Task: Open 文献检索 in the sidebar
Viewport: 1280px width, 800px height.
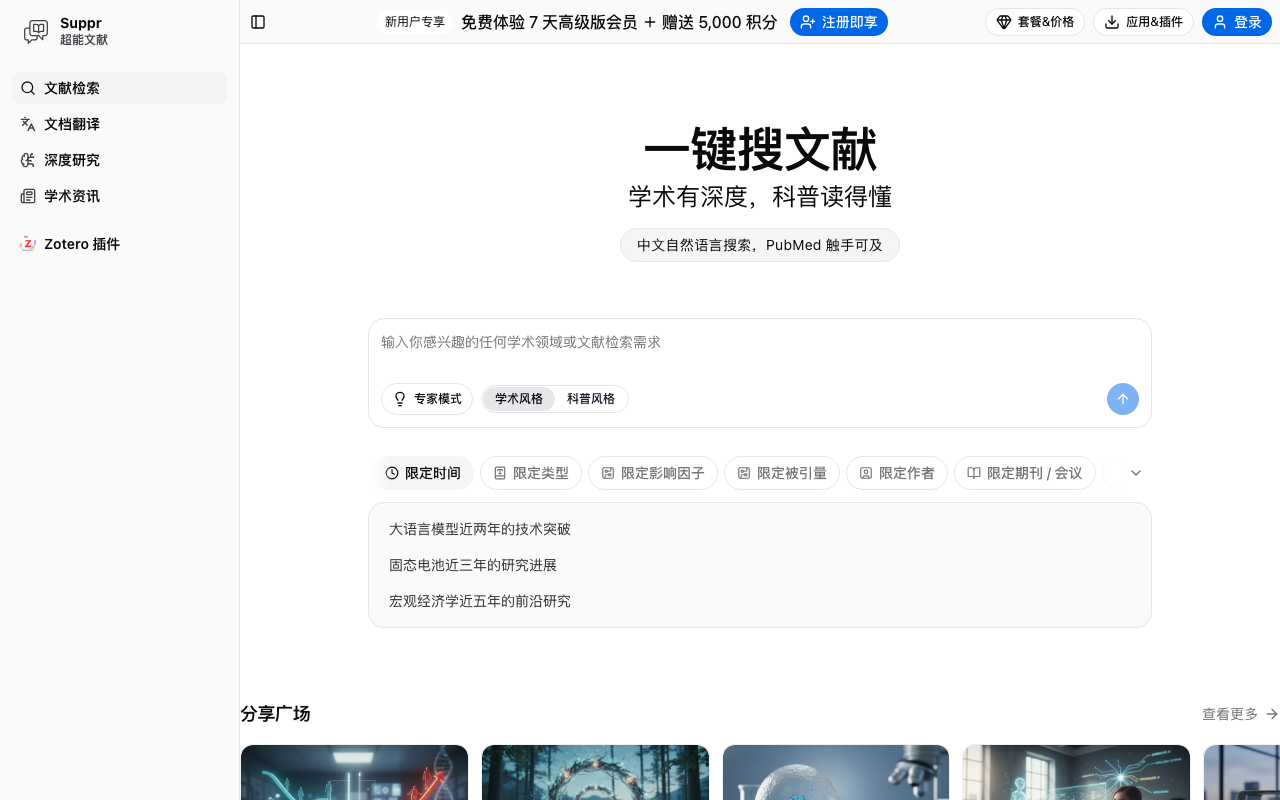Action: coord(119,88)
